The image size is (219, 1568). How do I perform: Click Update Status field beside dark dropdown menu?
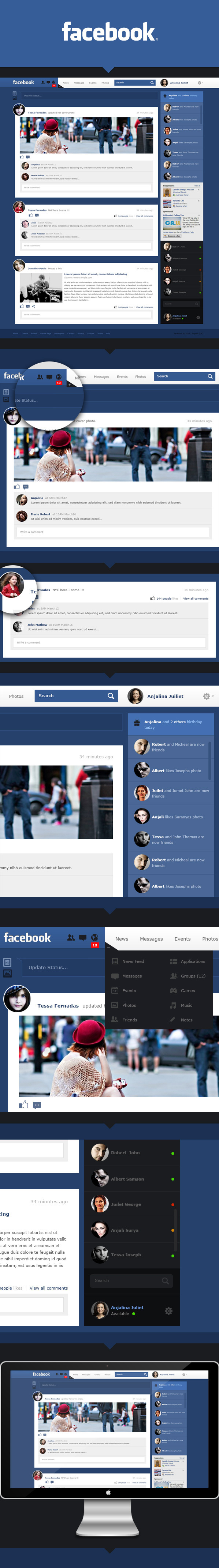[61, 967]
